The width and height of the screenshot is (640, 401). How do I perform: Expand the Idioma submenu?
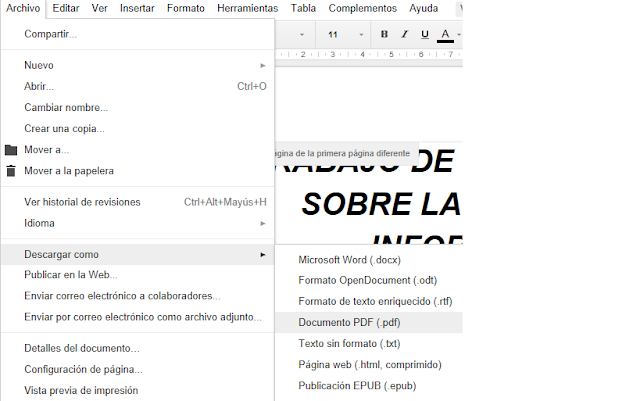click(138, 223)
